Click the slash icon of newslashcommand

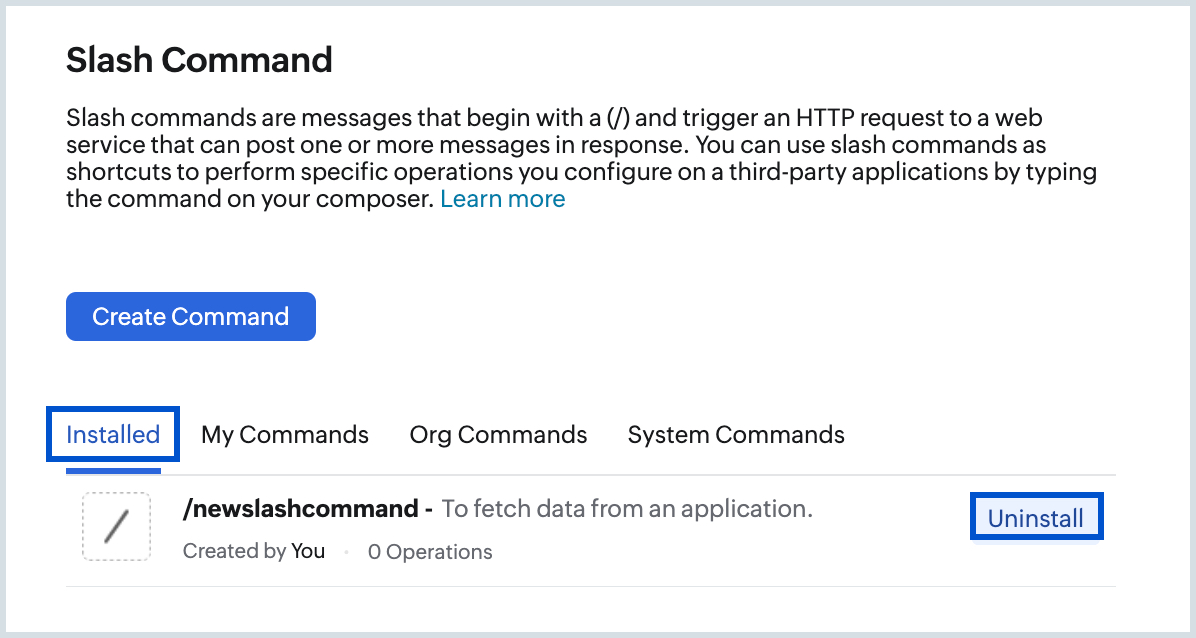116,526
